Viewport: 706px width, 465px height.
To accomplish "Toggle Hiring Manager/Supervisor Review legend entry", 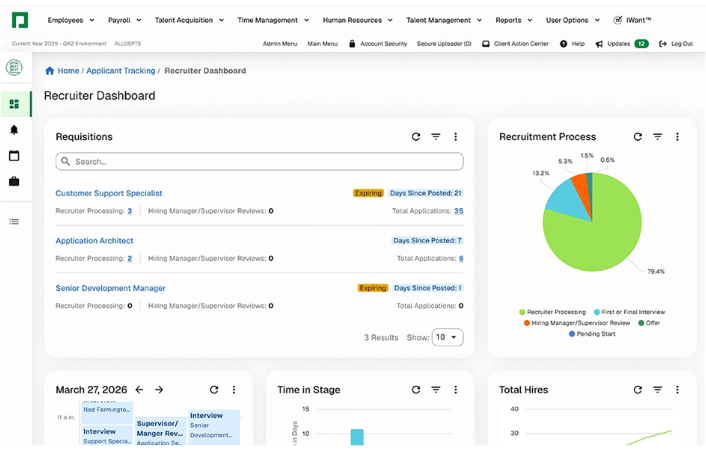I will (x=577, y=323).
